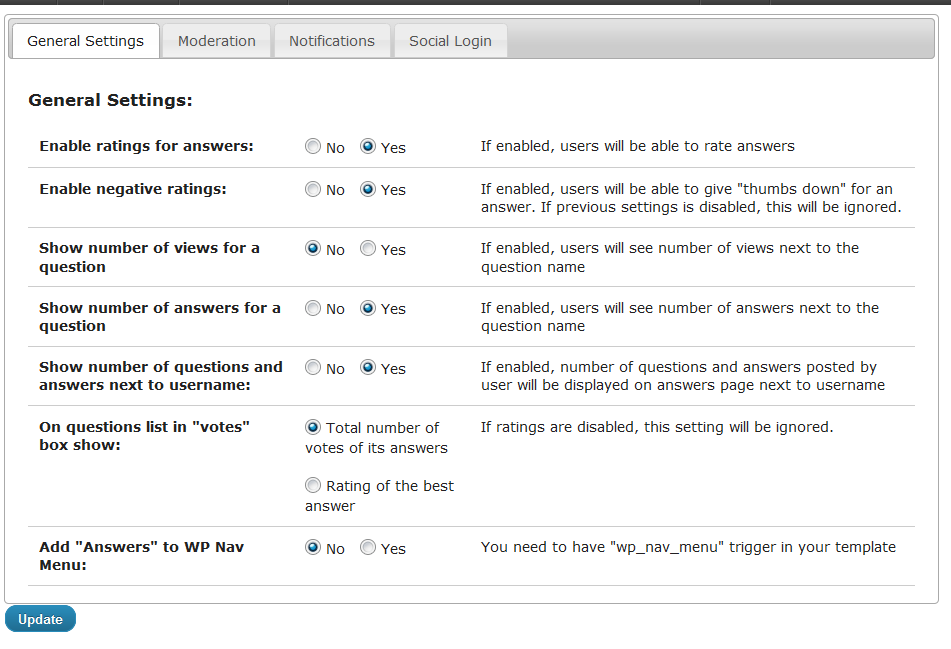The height and width of the screenshot is (649, 951).
Task: Select No for Add Answers to WP Nav Menu
Action: pyautogui.click(x=313, y=548)
